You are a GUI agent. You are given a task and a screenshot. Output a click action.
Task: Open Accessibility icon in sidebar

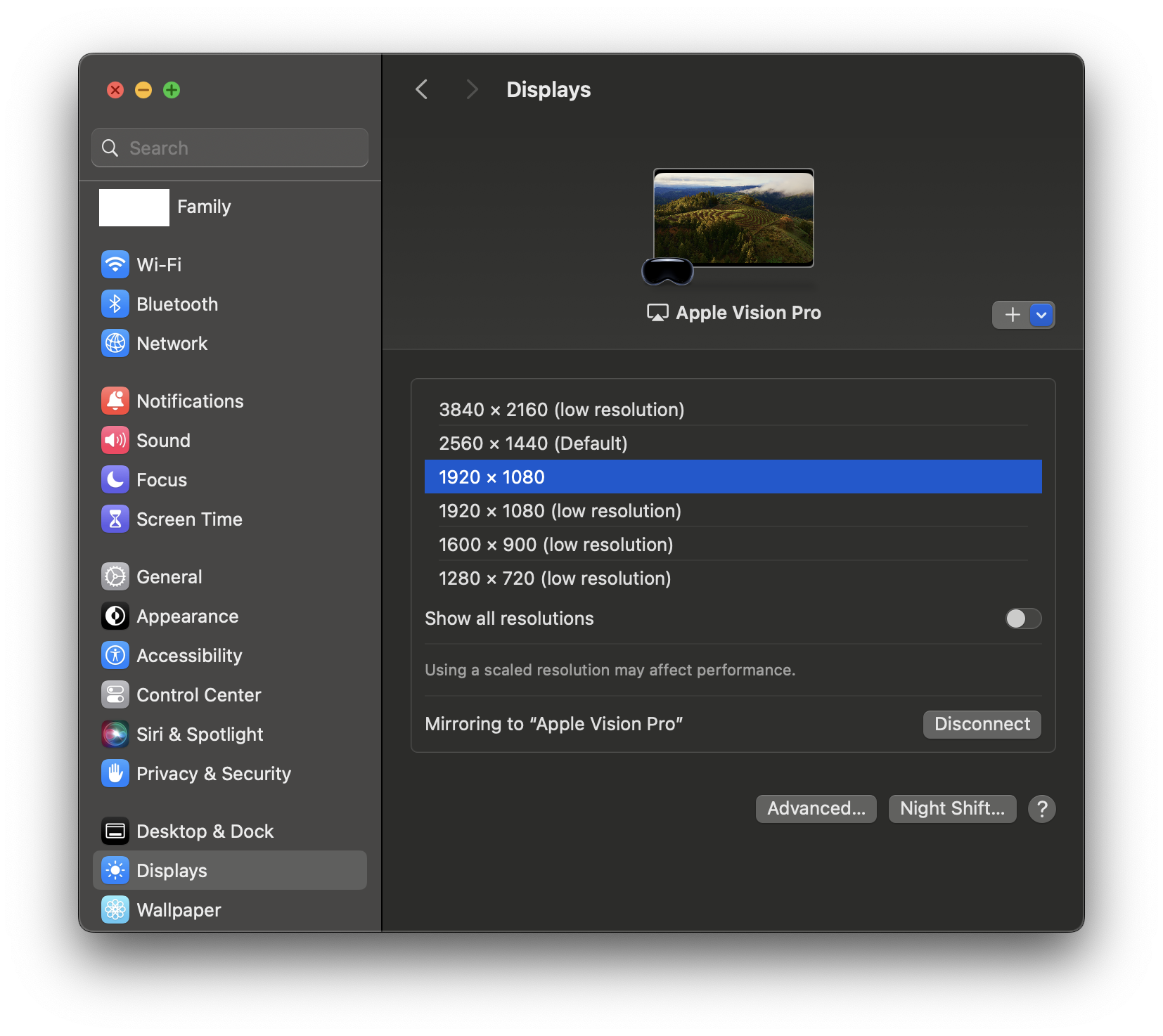[115, 655]
